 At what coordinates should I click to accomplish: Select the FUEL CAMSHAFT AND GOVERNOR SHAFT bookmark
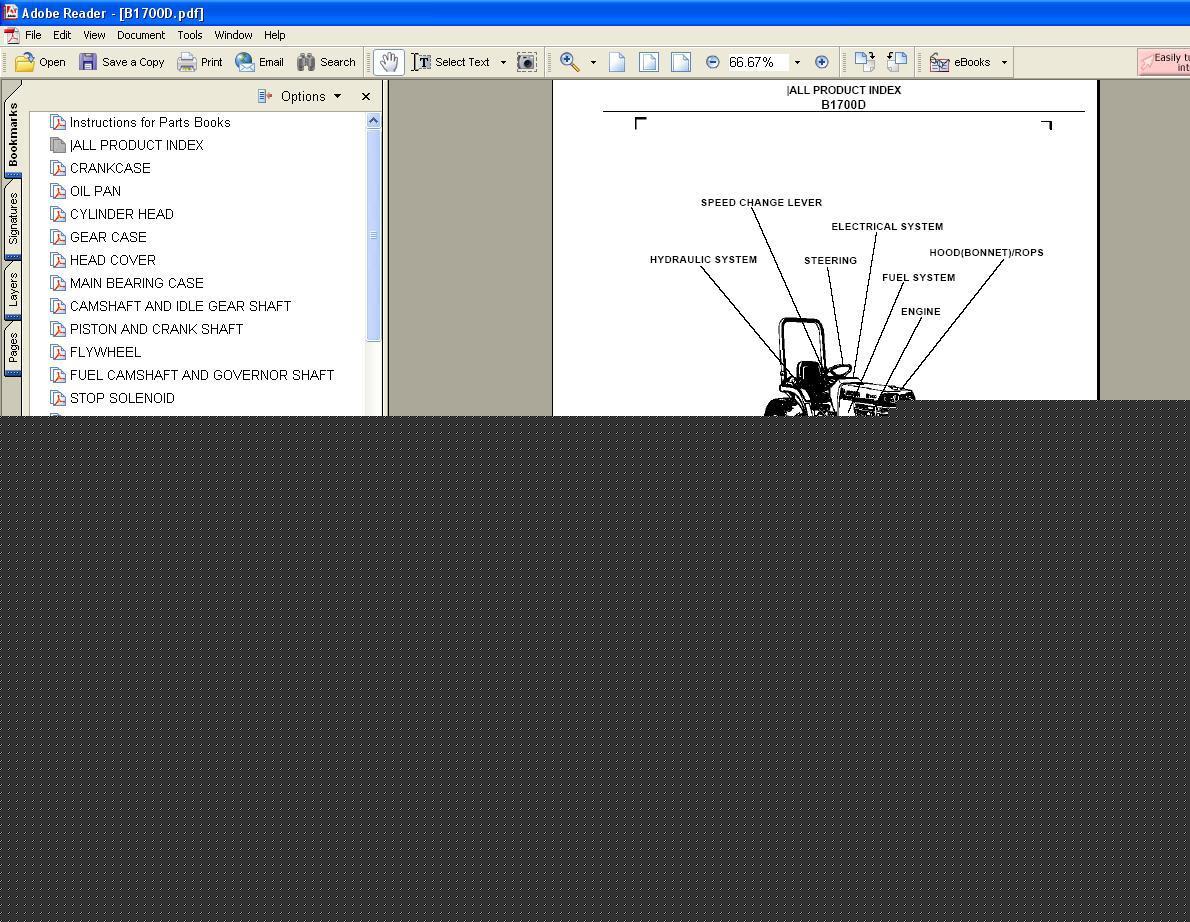point(202,376)
